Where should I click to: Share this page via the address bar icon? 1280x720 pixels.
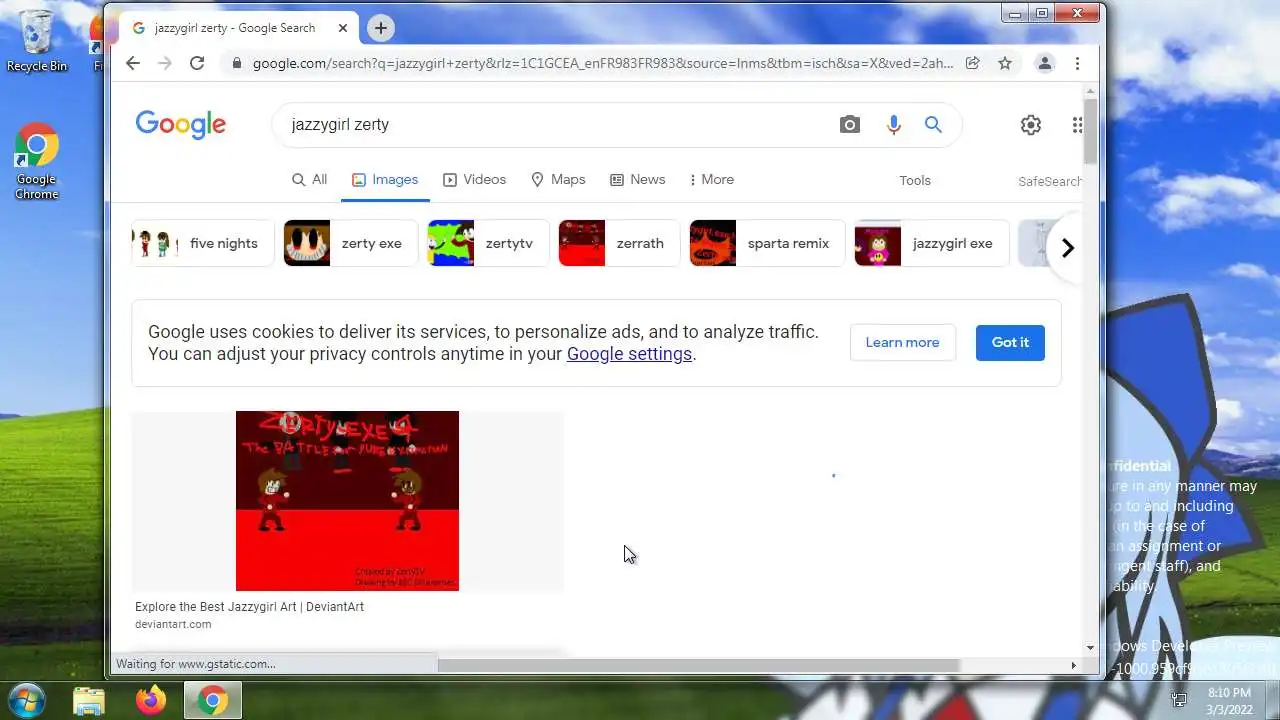click(x=972, y=63)
